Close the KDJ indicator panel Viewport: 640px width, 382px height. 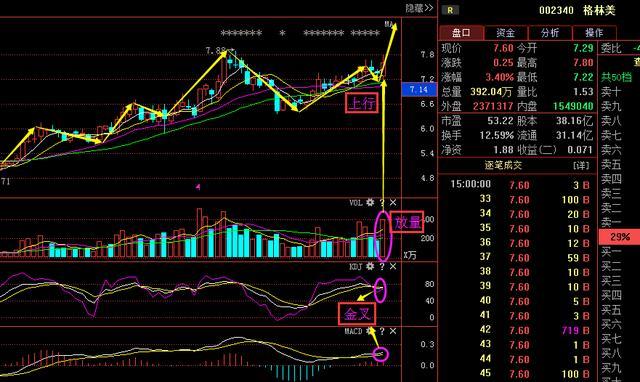click(x=393, y=267)
